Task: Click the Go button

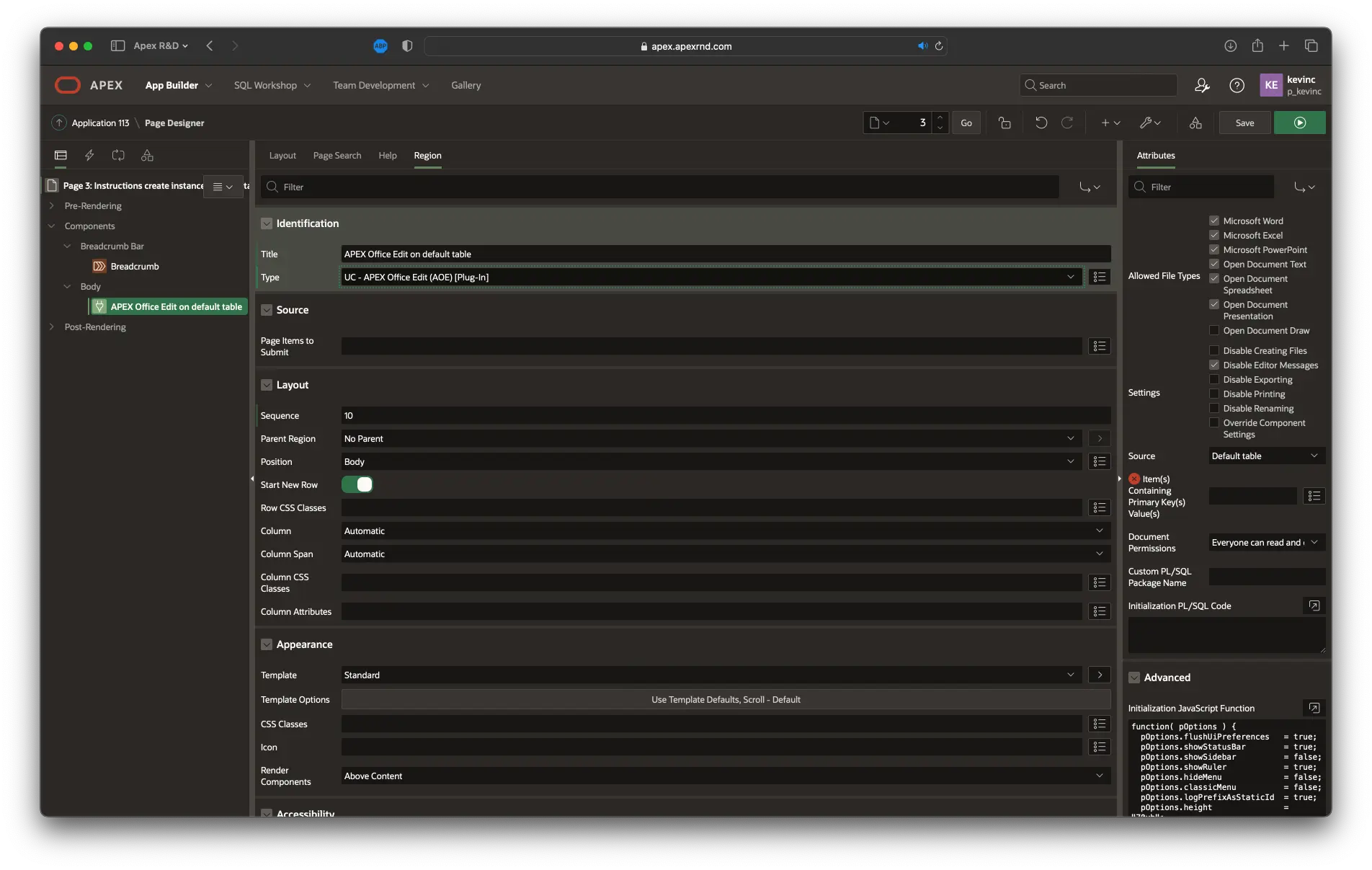Action: click(x=966, y=123)
